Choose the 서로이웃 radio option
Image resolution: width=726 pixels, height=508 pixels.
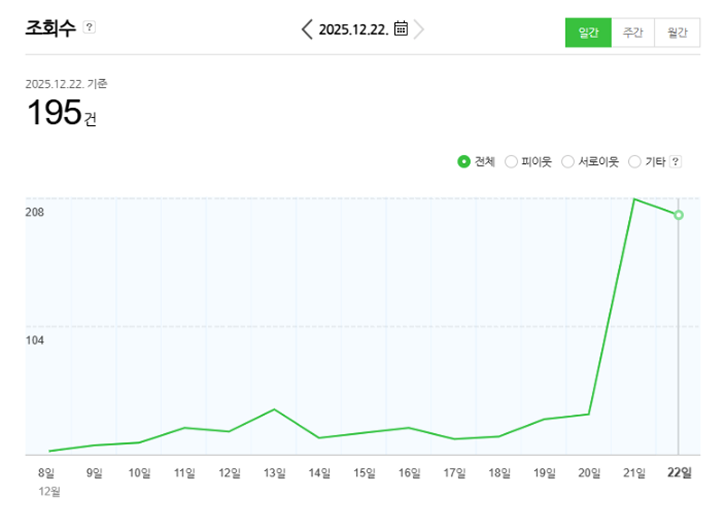pos(568,161)
